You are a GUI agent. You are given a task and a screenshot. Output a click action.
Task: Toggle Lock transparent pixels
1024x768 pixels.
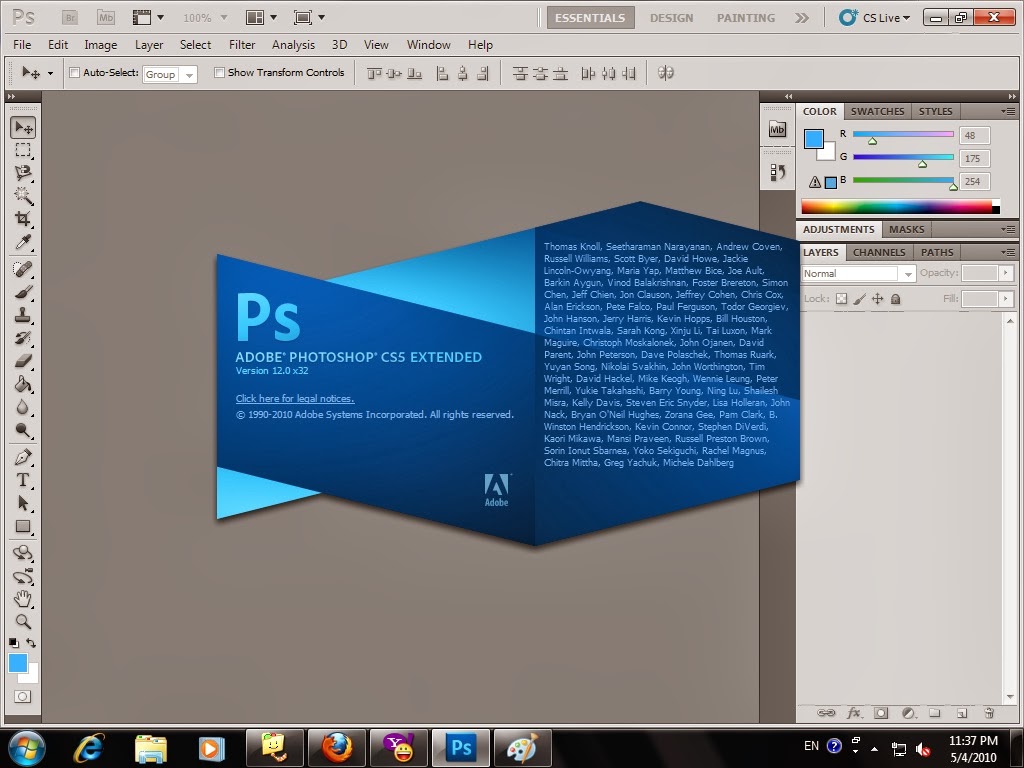coord(841,298)
